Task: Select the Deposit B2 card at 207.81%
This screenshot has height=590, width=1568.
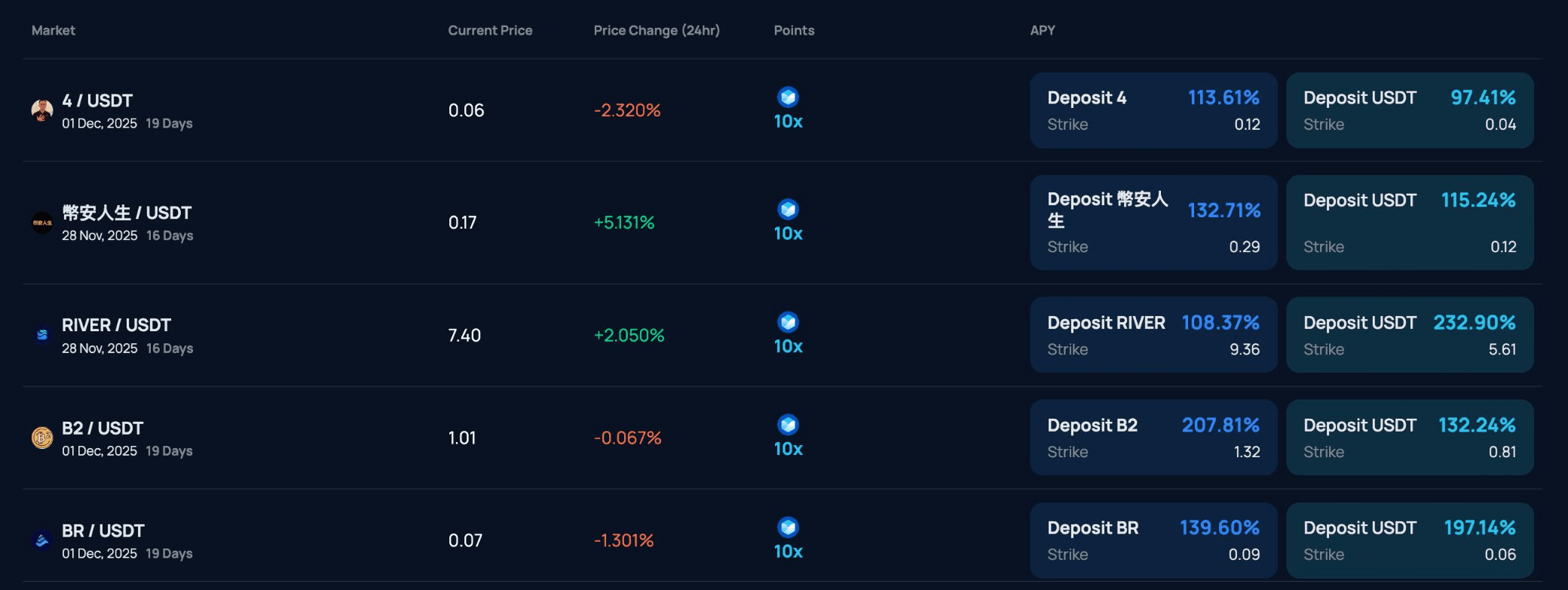Action: point(1153,438)
